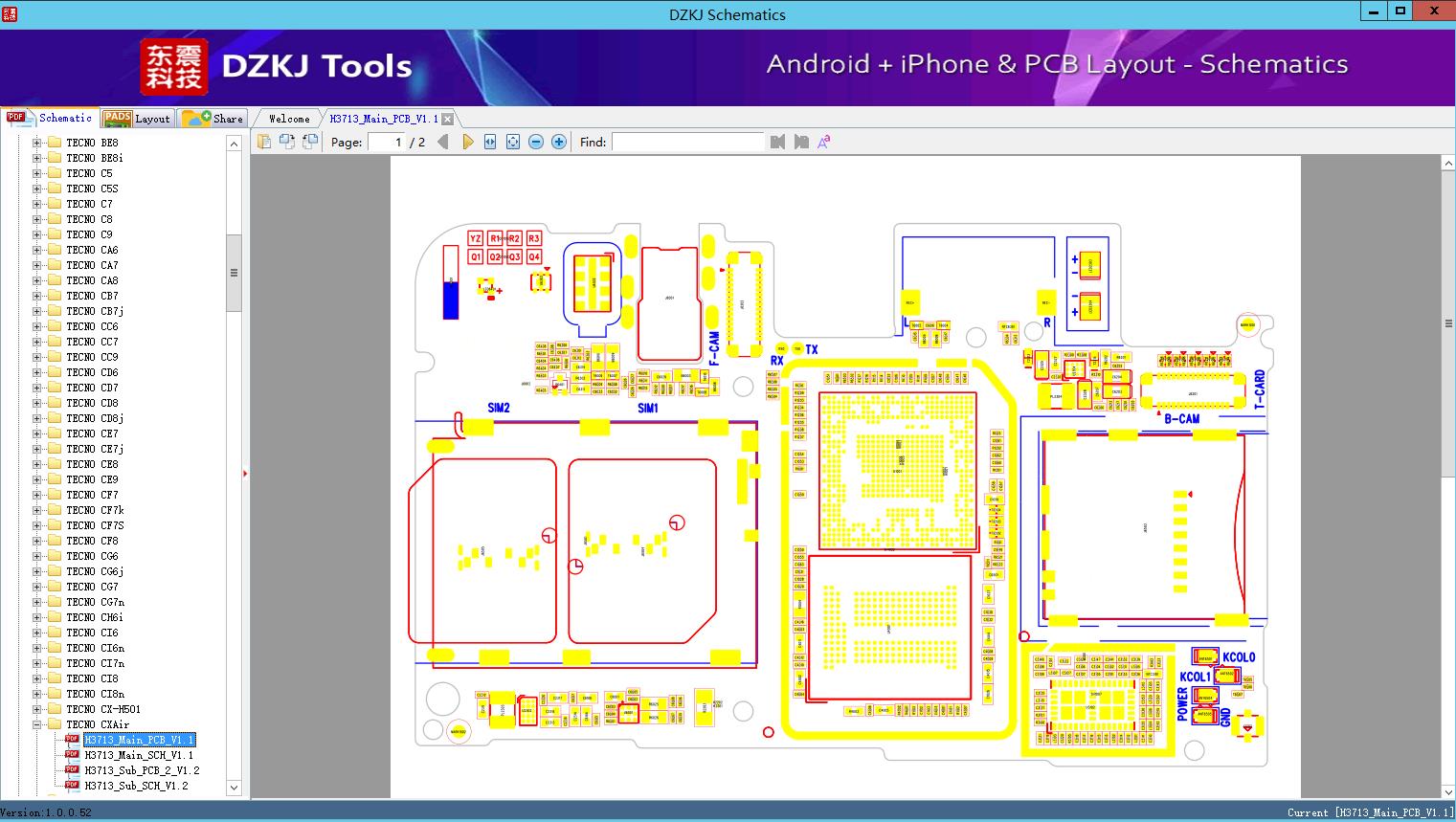Switch to the Schematic tab
This screenshot has height=822, width=1456.
point(50,118)
